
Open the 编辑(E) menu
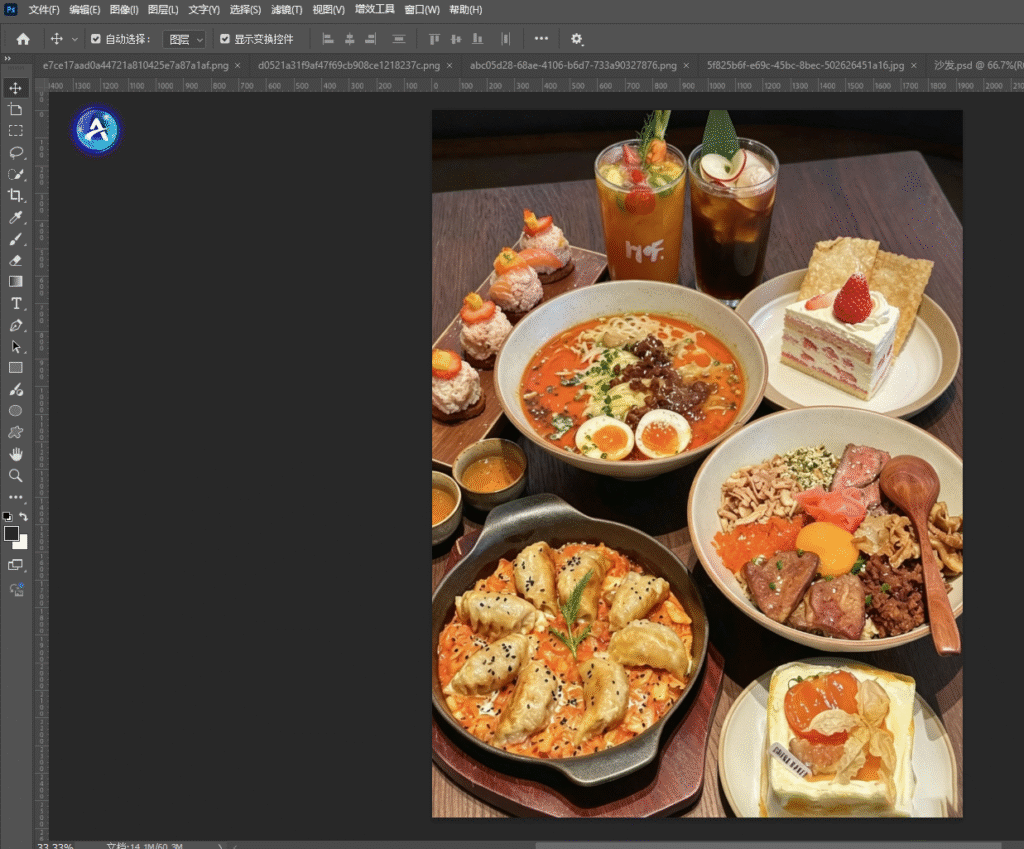(x=85, y=10)
